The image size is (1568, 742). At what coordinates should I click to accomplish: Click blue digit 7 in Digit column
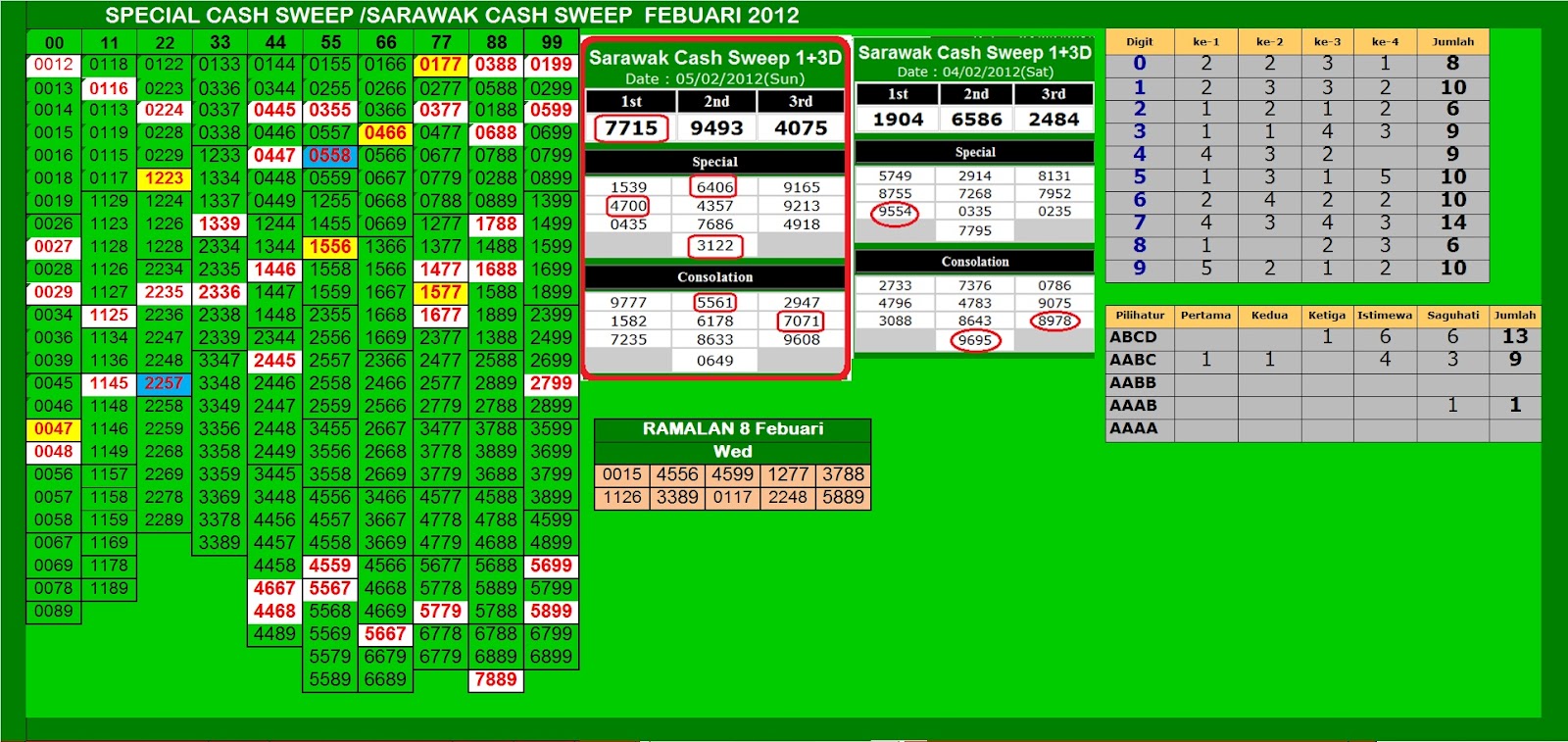[x=1139, y=223]
